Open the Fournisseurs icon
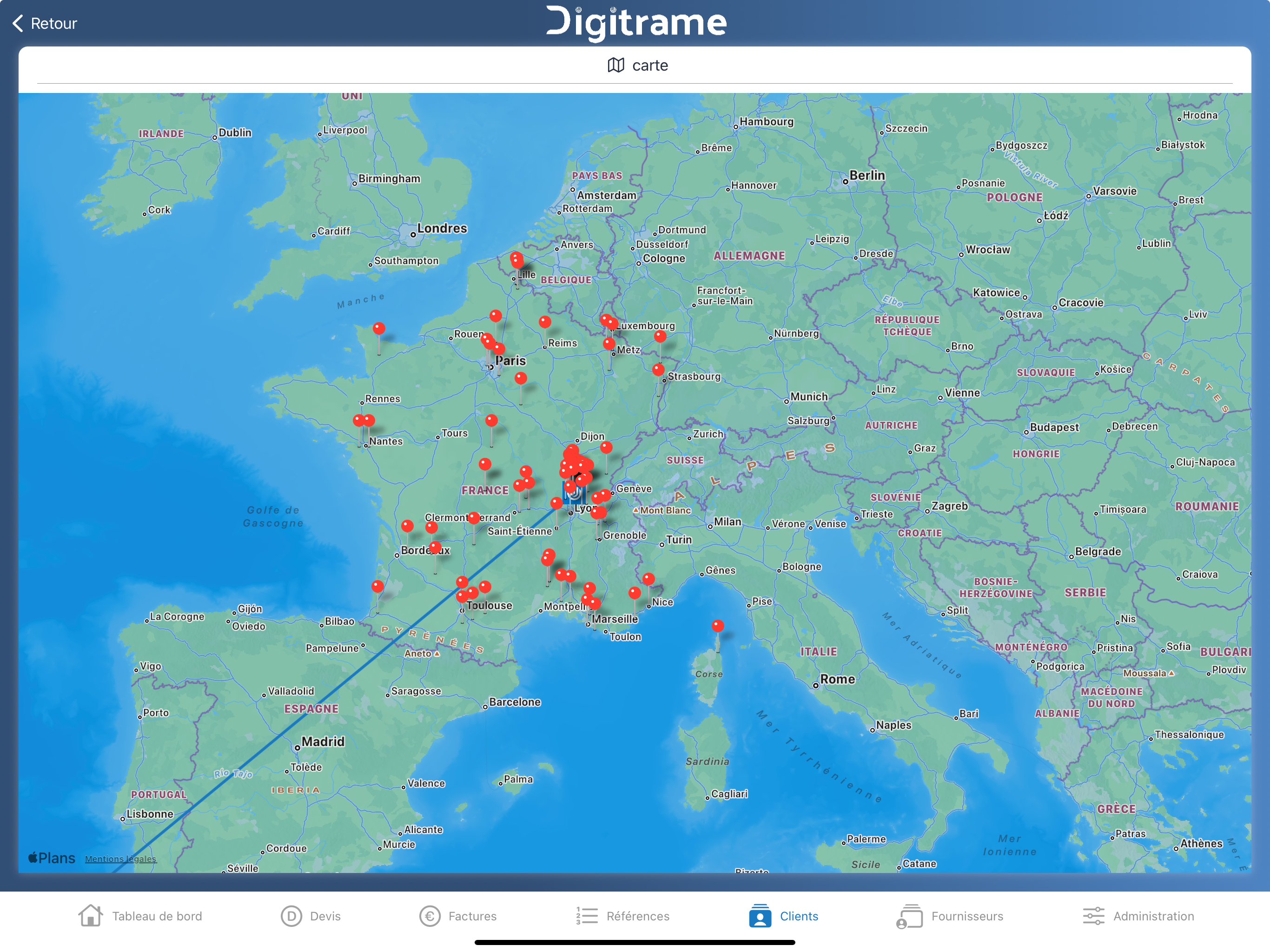Viewport: 1270px width, 952px height. click(909, 916)
